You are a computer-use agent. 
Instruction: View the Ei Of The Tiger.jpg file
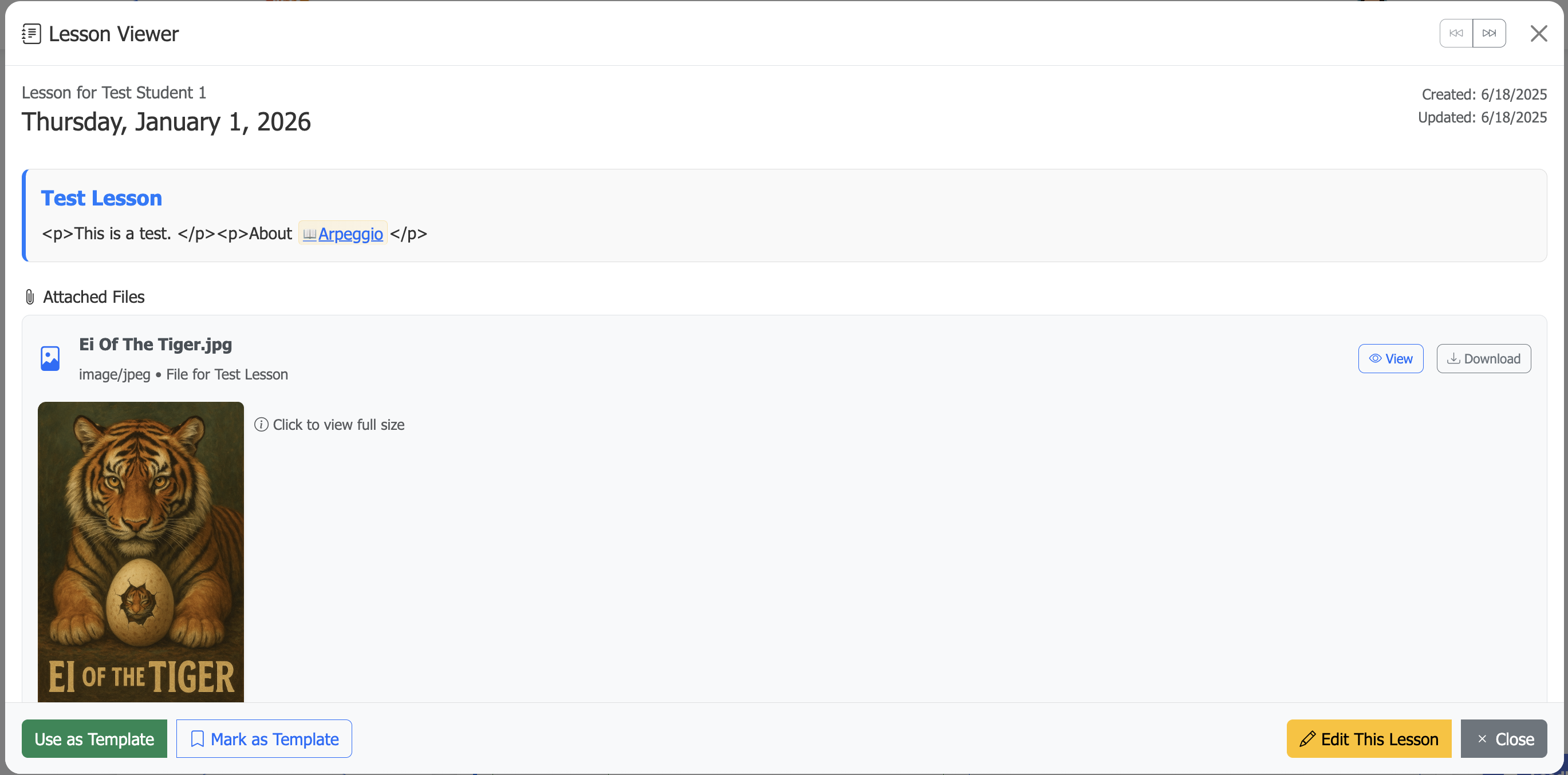pos(1390,358)
